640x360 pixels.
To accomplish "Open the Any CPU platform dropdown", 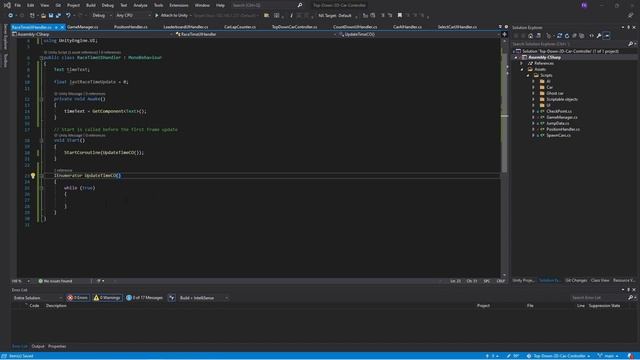I will coord(133,16).
